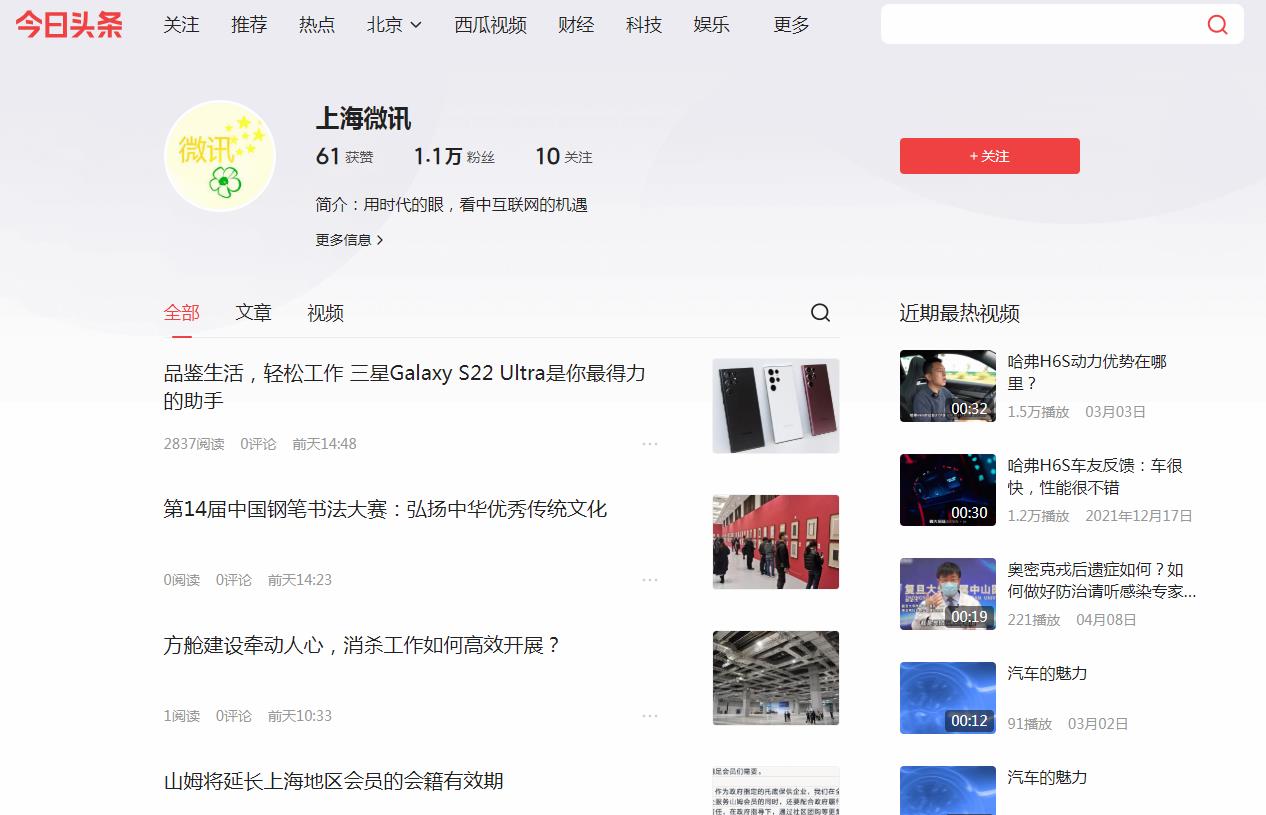Expand 更多 in the top navigation
The height and width of the screenshot is (815, 1266).
click(x=791, y=25)
